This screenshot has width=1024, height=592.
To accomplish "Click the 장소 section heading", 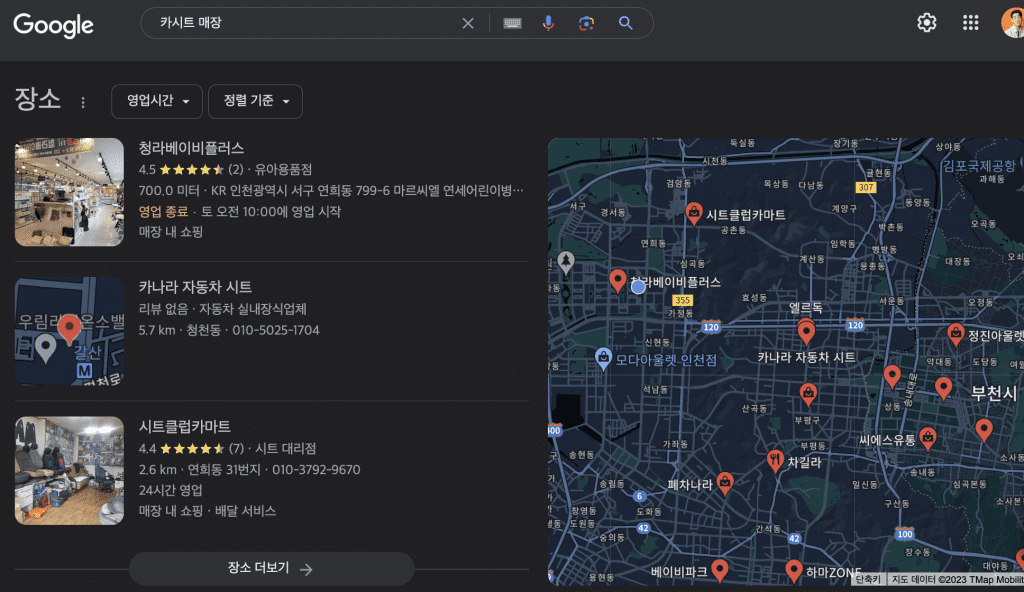I will click(x=38, y=99).
